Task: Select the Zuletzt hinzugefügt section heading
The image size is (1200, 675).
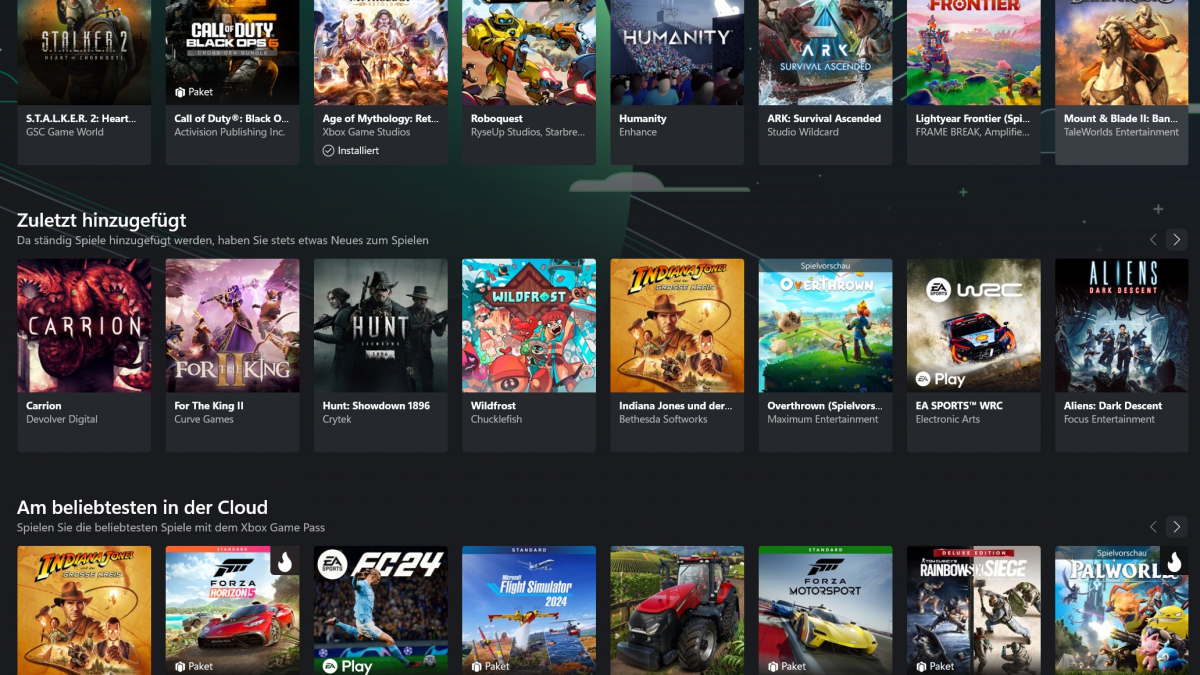Action: point(101,220)
